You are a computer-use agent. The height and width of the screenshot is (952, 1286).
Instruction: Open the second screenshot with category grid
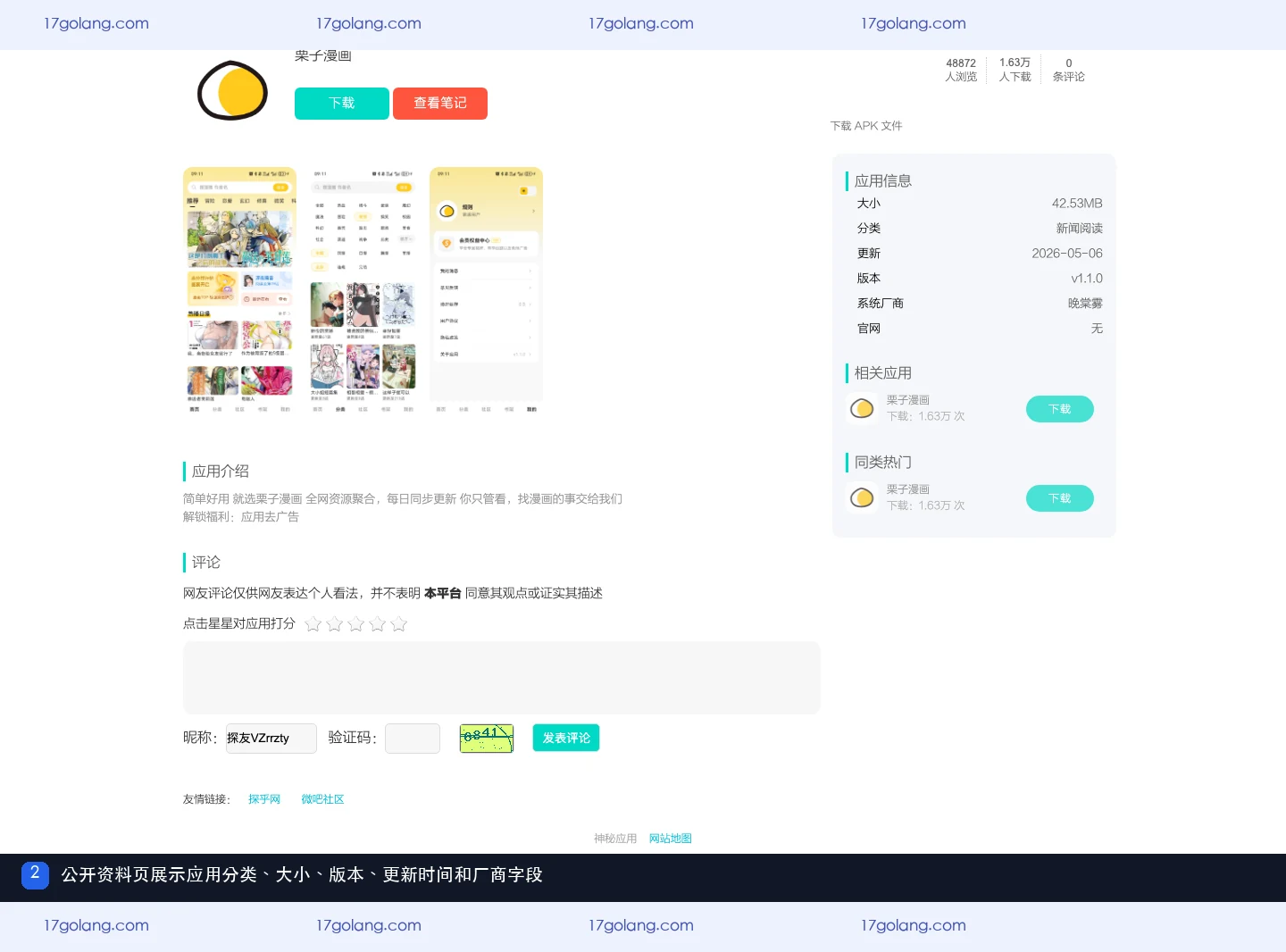[363, 290]
